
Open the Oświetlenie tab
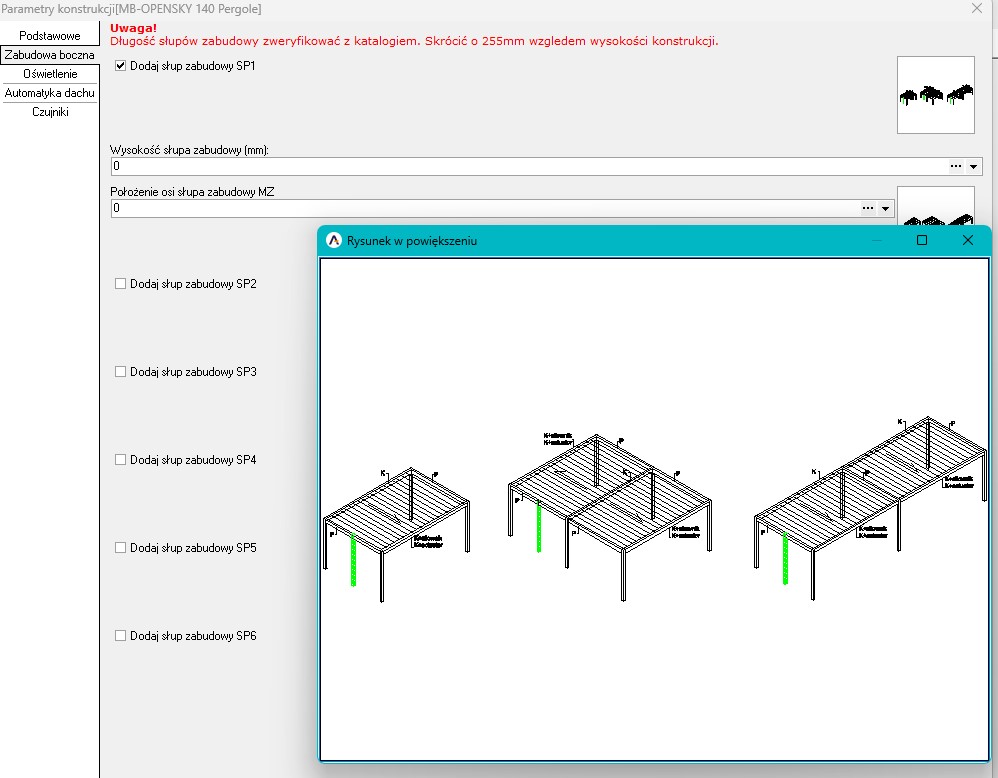(x=49, y=74)
